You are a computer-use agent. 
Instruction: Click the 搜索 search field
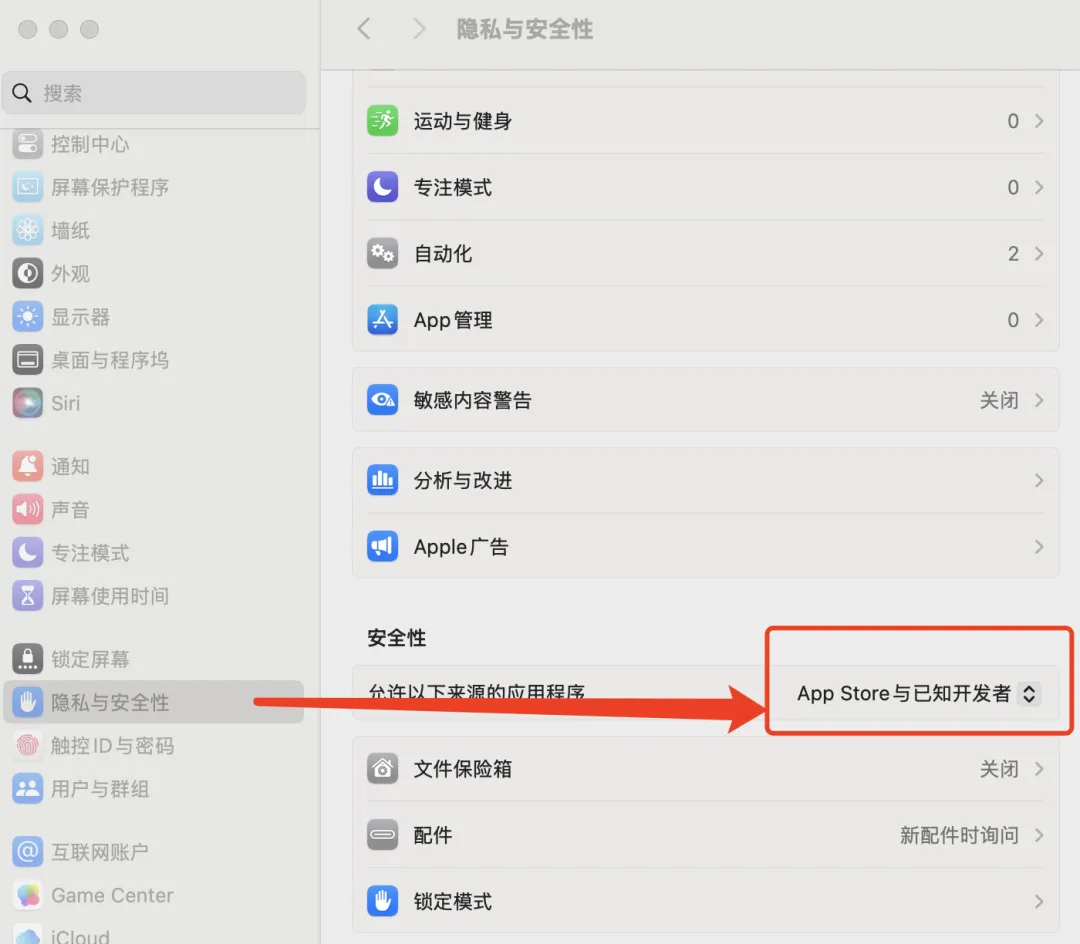[154, 93]
